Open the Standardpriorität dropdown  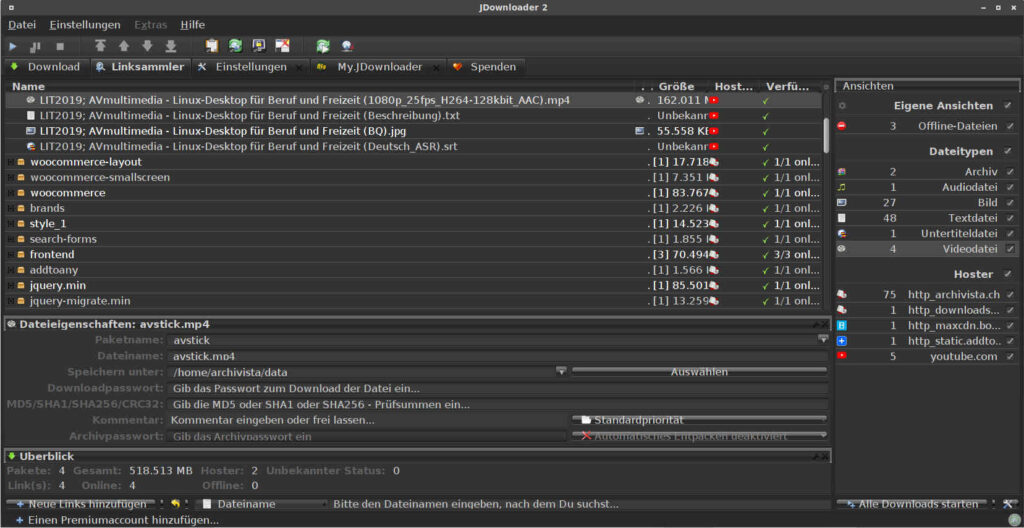click(699, 420)
